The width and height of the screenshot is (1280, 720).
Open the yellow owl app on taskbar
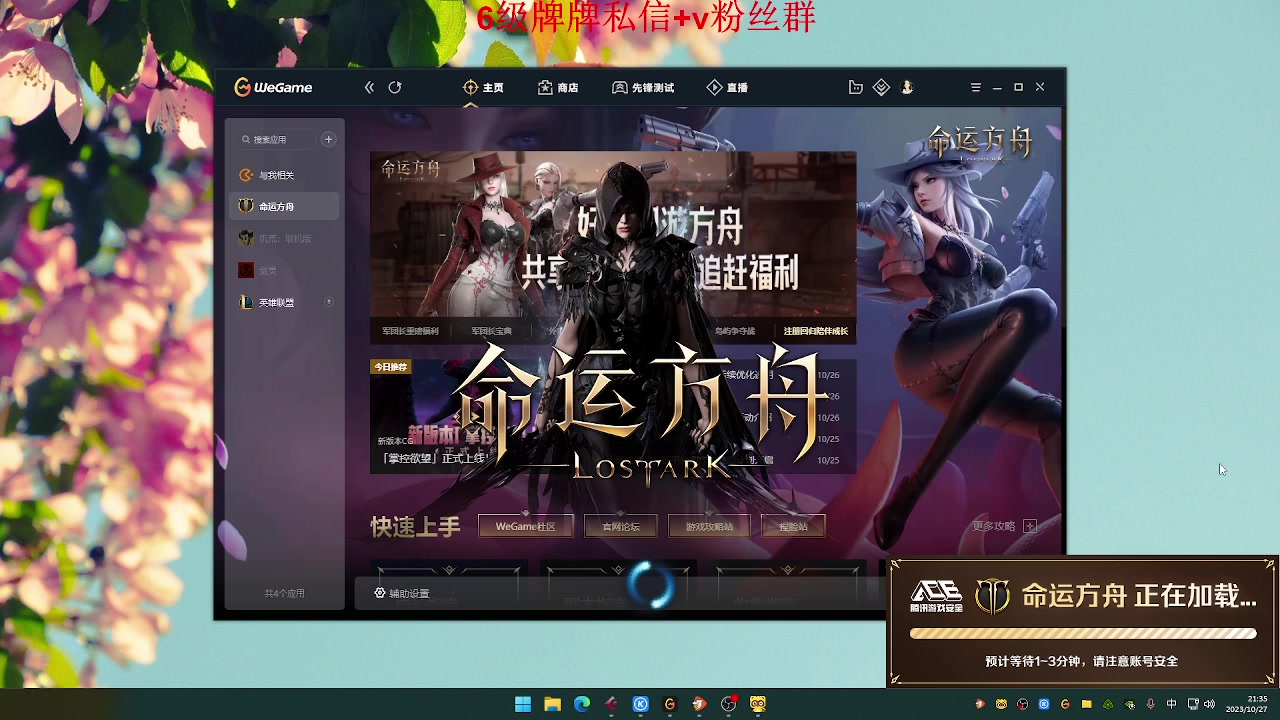[758, 704]
